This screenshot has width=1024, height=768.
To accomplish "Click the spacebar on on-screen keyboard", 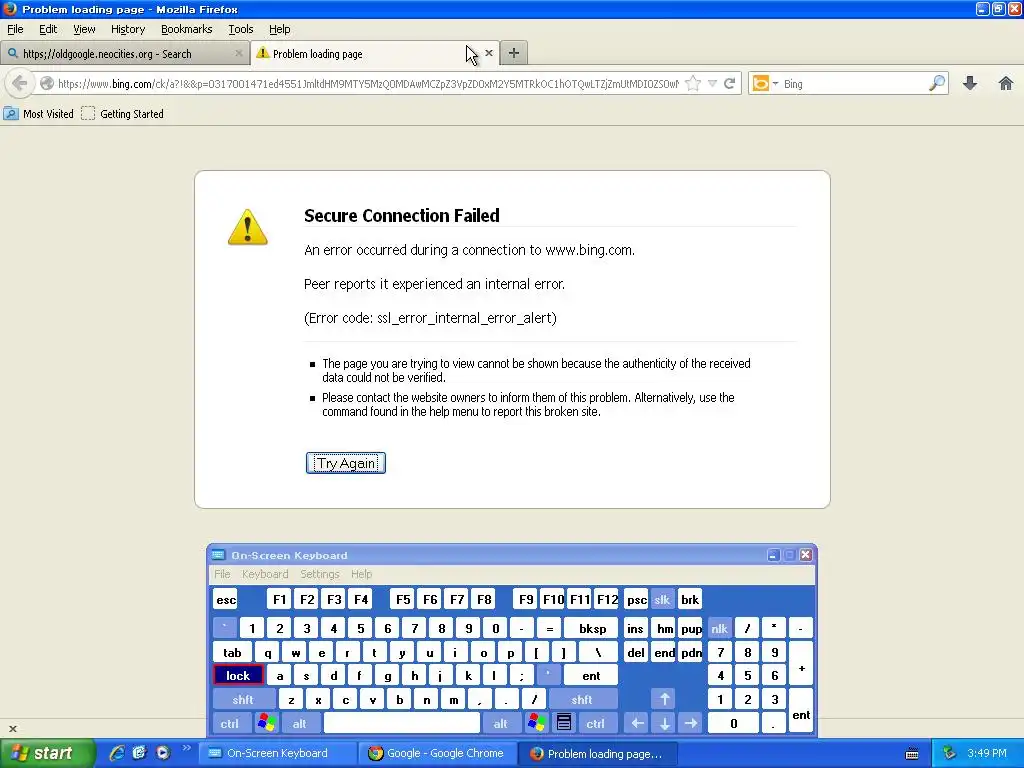I will coord(402,723).
